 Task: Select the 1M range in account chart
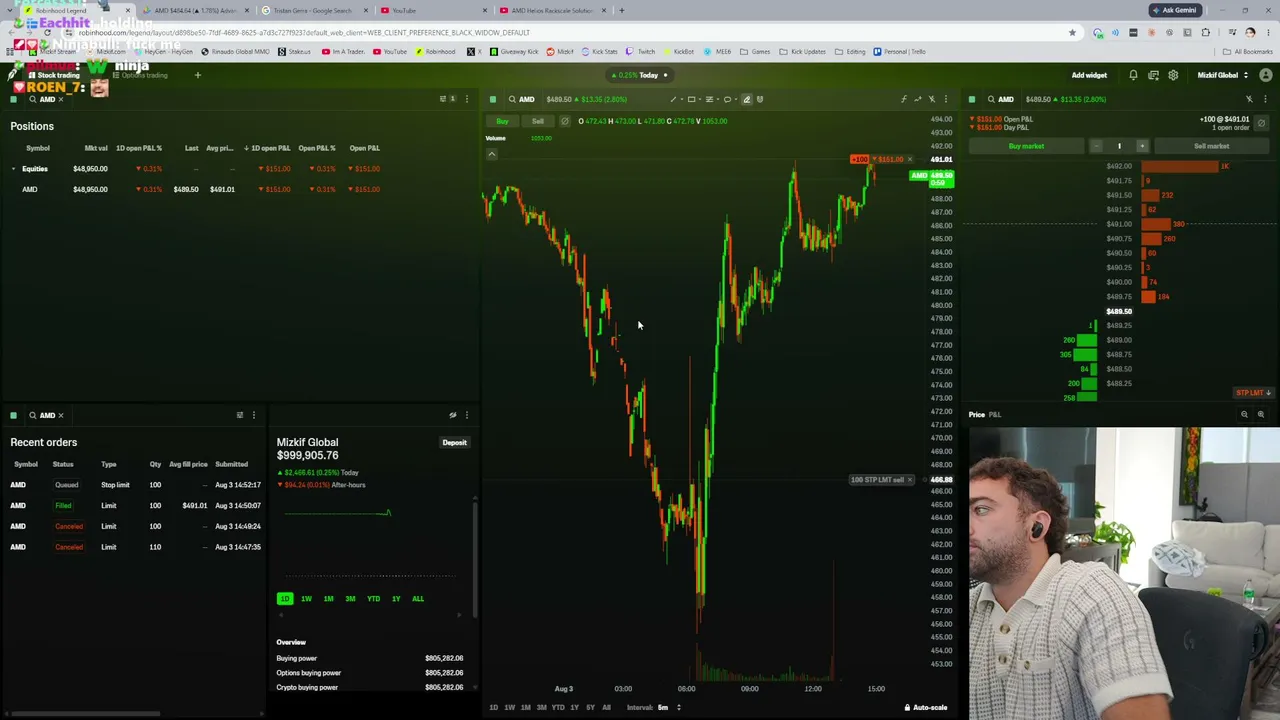328,599
